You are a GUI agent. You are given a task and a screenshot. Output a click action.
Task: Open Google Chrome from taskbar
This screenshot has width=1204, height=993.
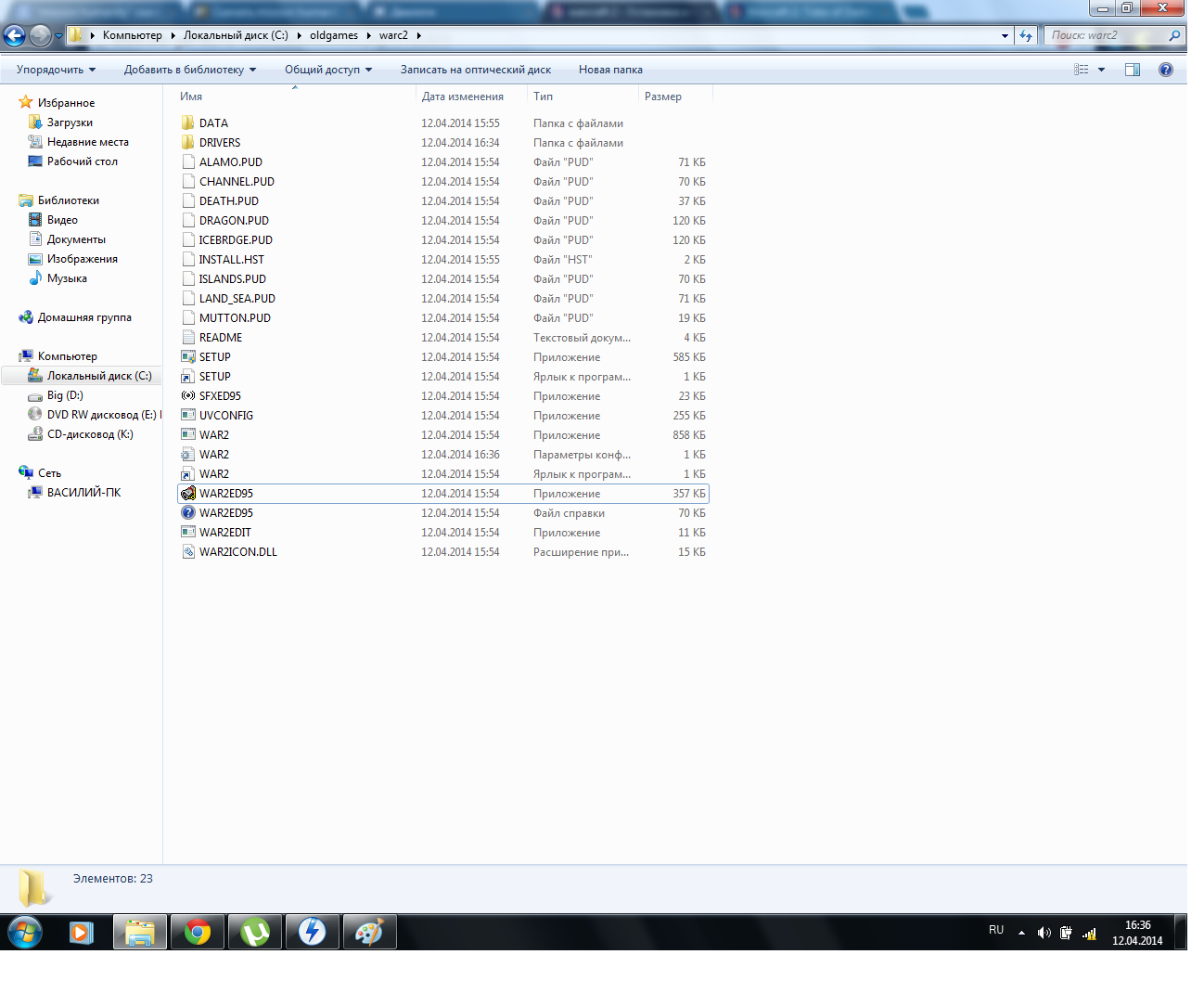click(x=198, y=932)
